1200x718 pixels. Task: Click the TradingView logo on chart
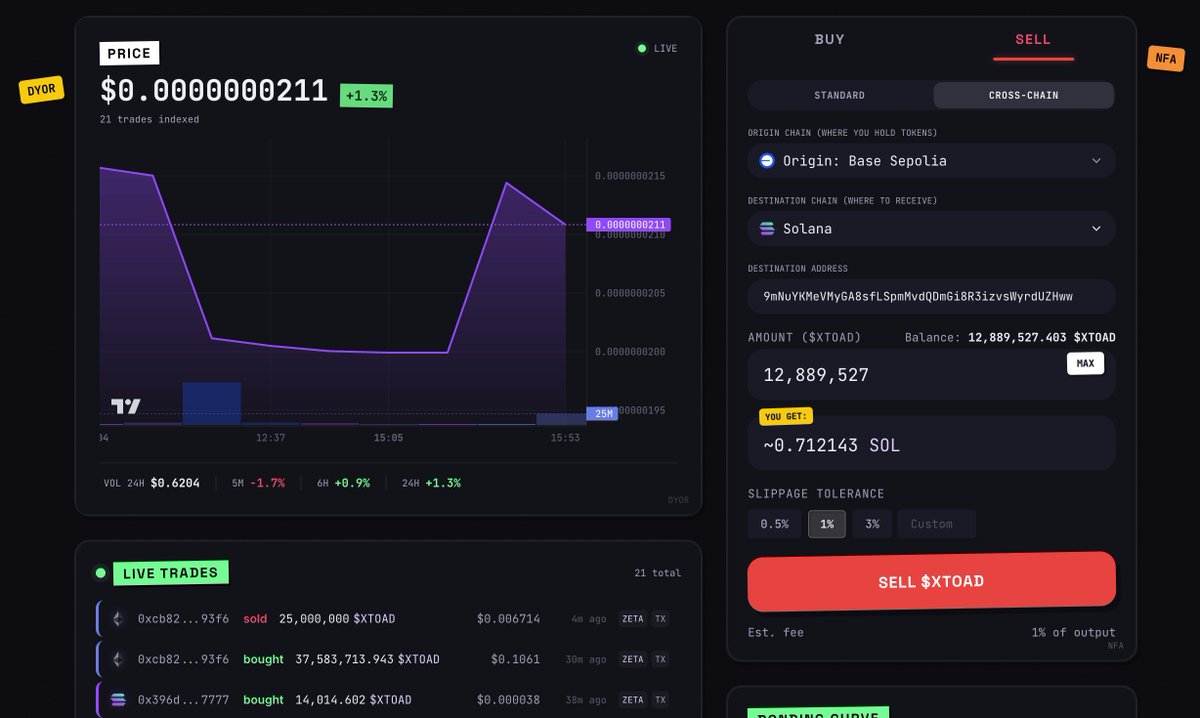(125, 406)
